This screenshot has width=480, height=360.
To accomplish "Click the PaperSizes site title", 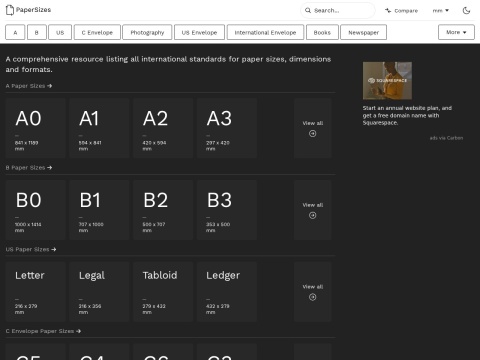I will pos(33,10).
